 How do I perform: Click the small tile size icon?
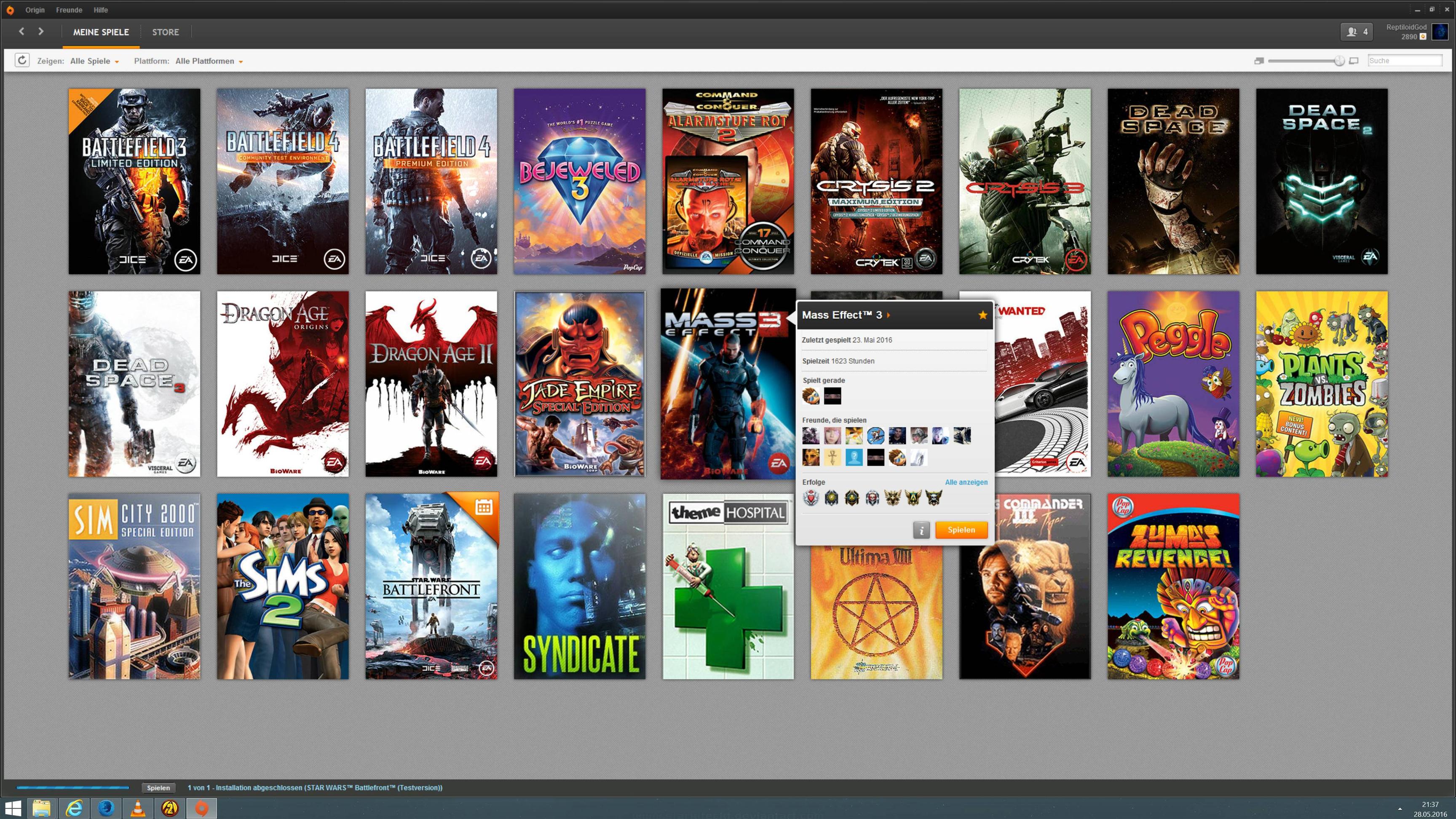(x=1259, y=61)
